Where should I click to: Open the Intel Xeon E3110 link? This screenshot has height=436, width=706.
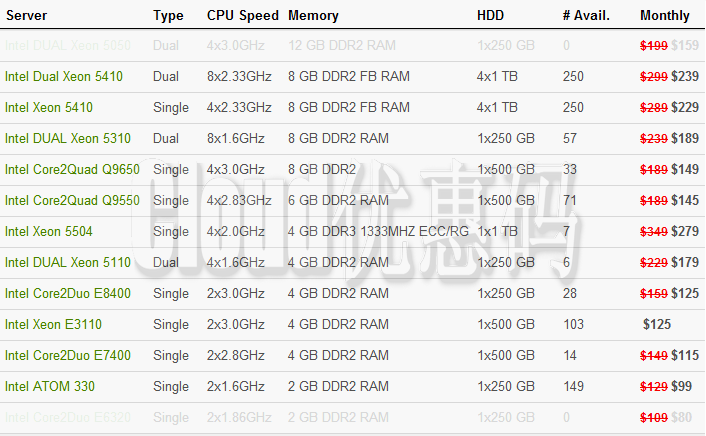53,324
